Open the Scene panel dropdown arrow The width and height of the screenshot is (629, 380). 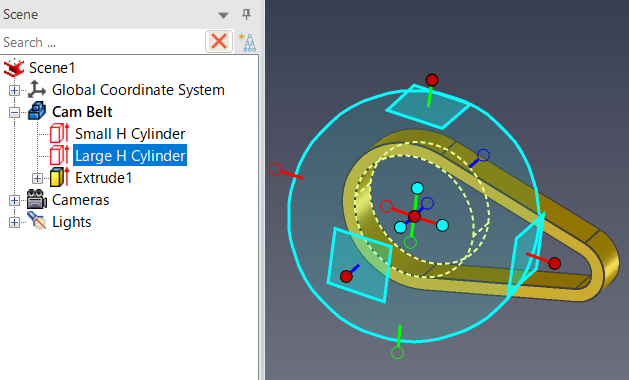click(223, 15)
